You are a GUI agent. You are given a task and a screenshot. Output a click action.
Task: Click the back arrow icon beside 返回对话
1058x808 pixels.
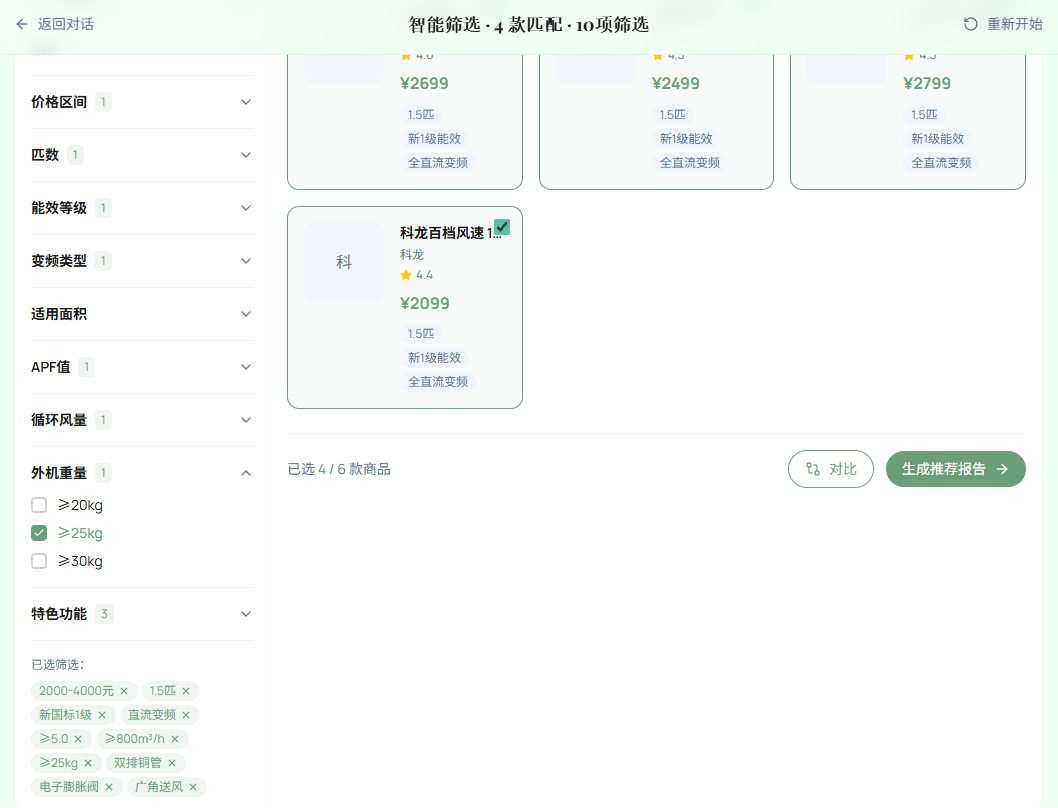[22, 24]
